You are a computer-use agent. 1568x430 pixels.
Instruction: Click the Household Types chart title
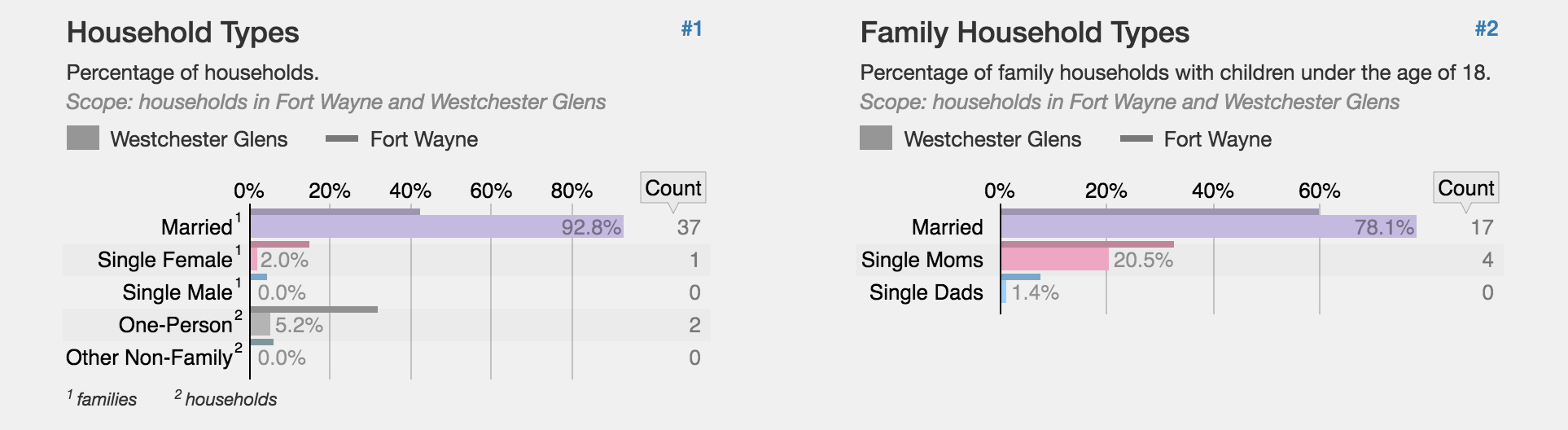point(183,33)
